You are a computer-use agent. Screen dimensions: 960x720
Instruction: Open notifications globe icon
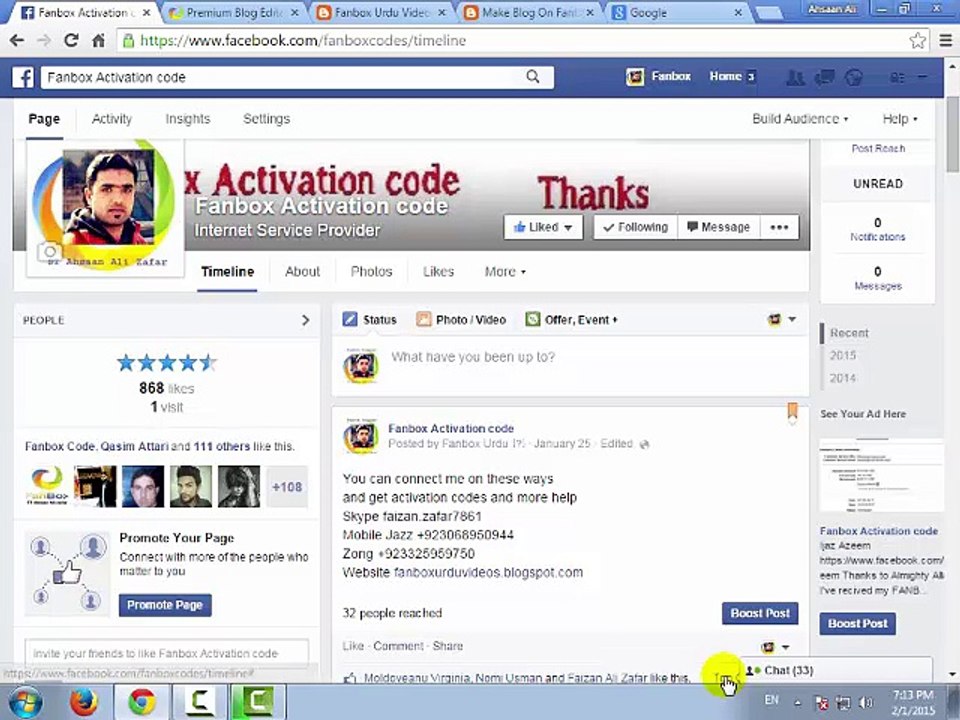(853, 77)
